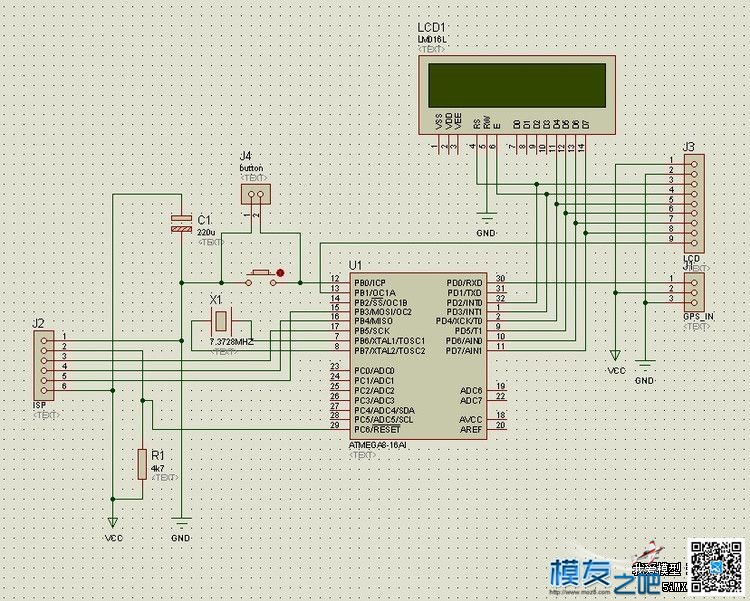The width and height of the screenshot is (750, 601).
Task: Click the 7.3728MHZ crystal value label
Action: pyautogui.click(x=232, y=342)
